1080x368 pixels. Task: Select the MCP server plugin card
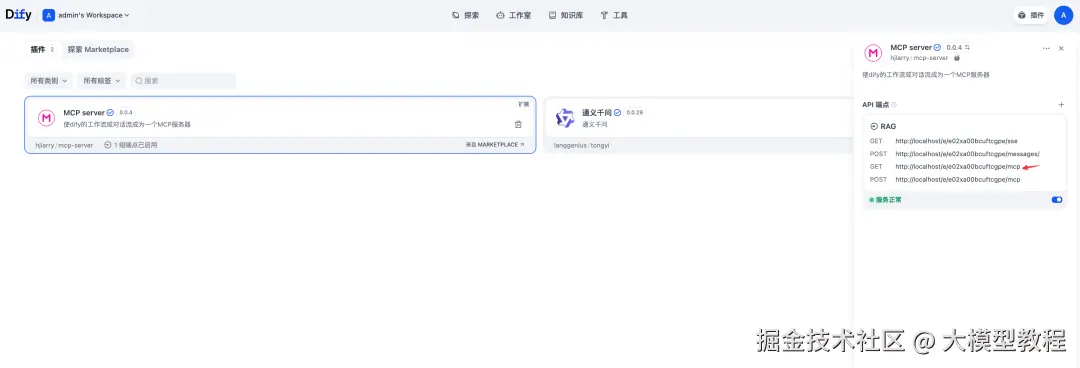(x=280, y=124)
